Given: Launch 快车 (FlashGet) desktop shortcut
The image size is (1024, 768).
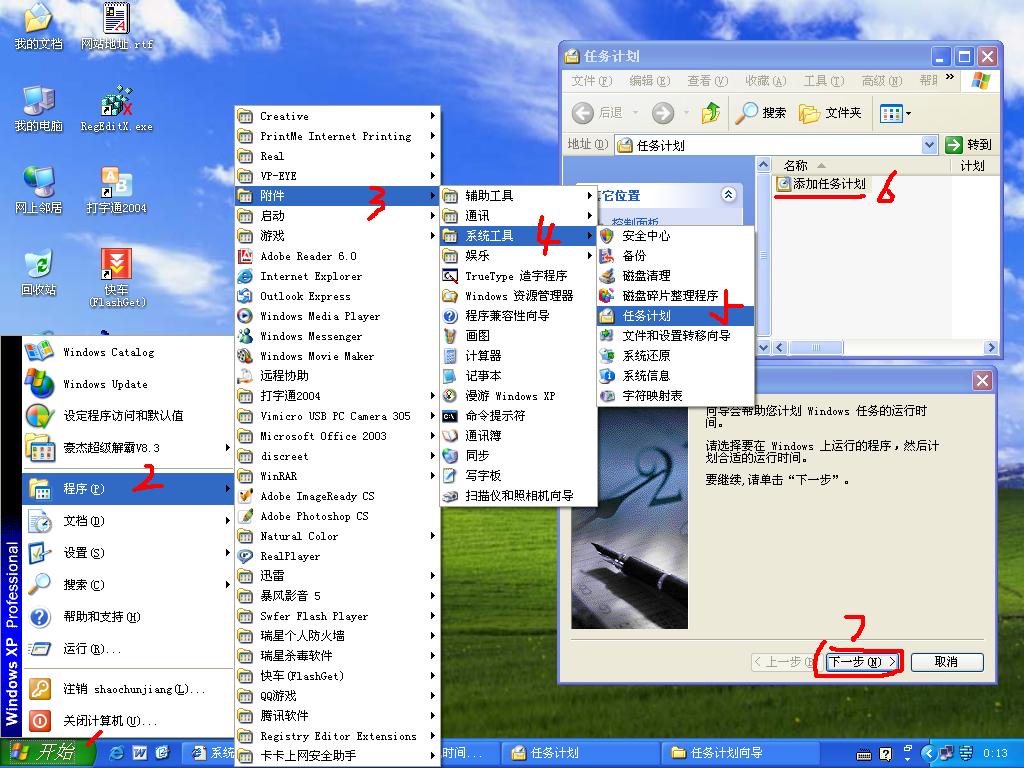Looking at the screenshot, I should click(x=116, y=277).
